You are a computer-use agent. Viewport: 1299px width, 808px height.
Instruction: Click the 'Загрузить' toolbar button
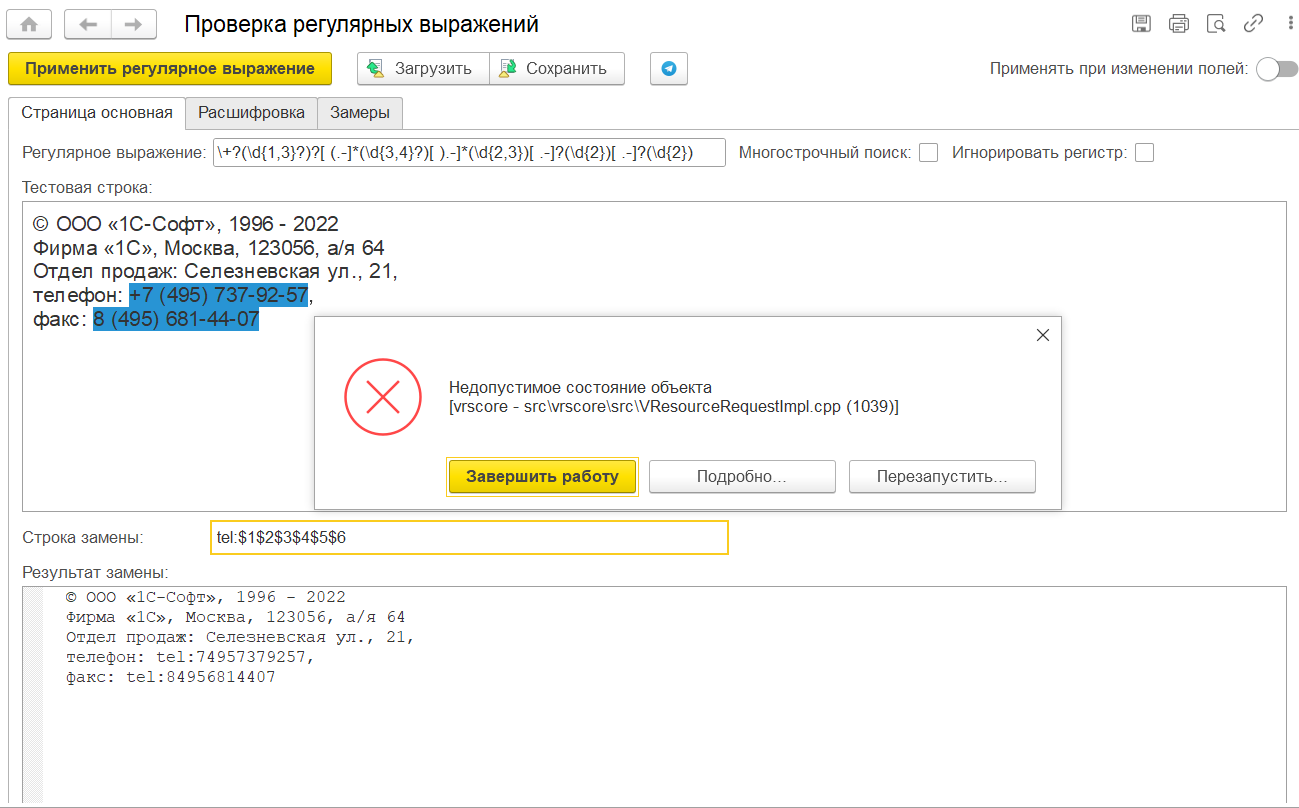(x=423, y=69)
